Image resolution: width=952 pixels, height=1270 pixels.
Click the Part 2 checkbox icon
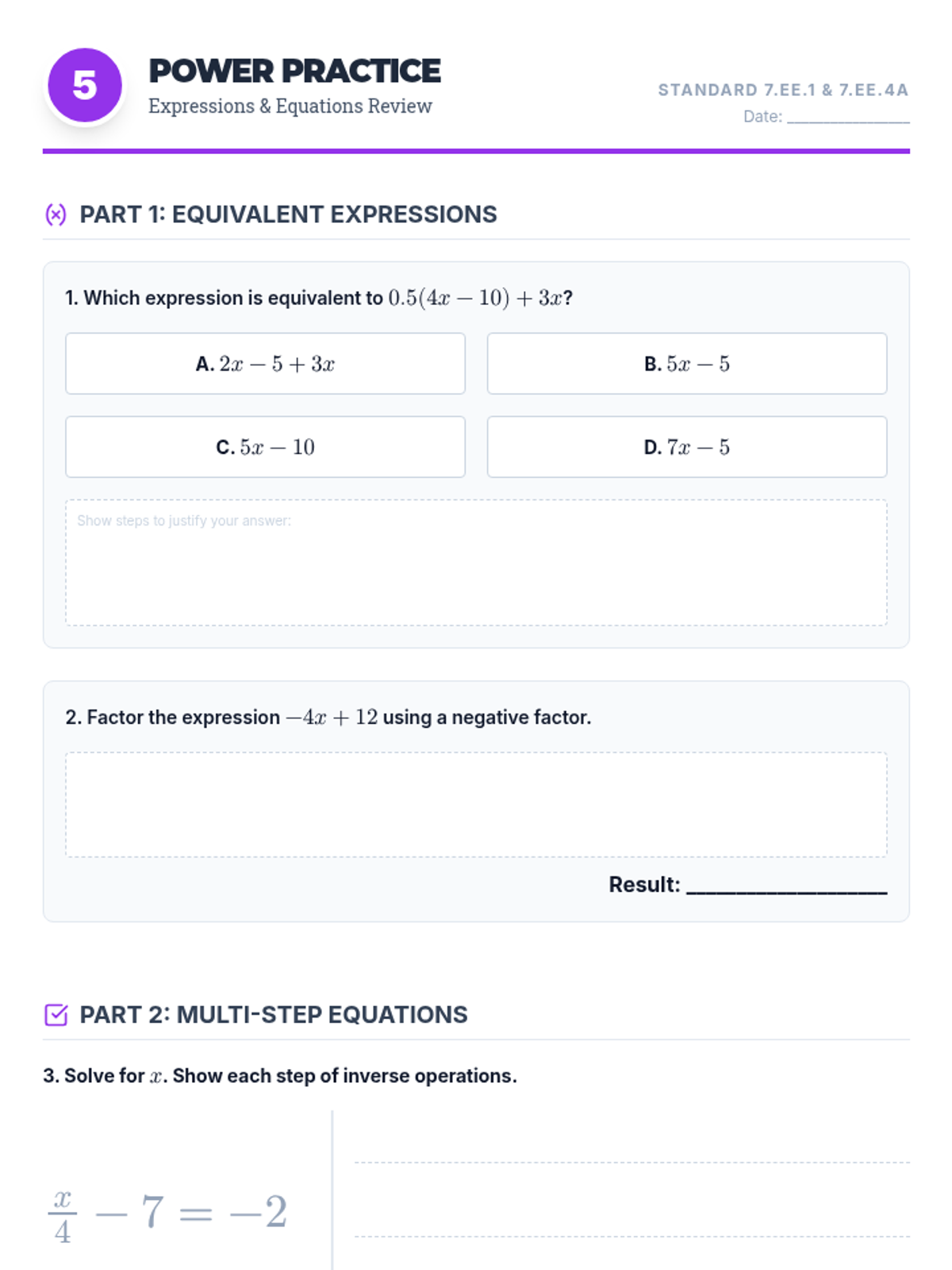[56, 1014]
